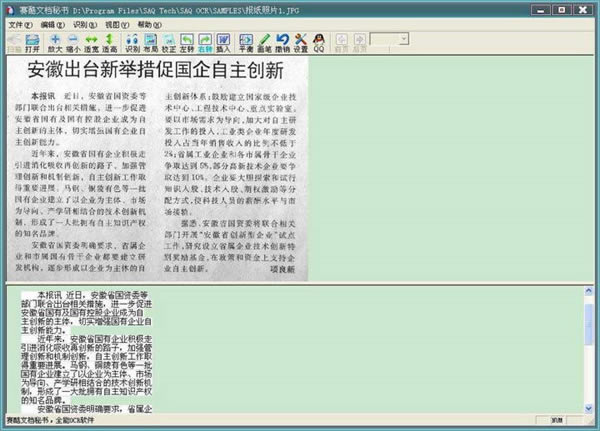The image size is (600, 431).
Task: Click the QQ penguin icon
Action: 319,42
